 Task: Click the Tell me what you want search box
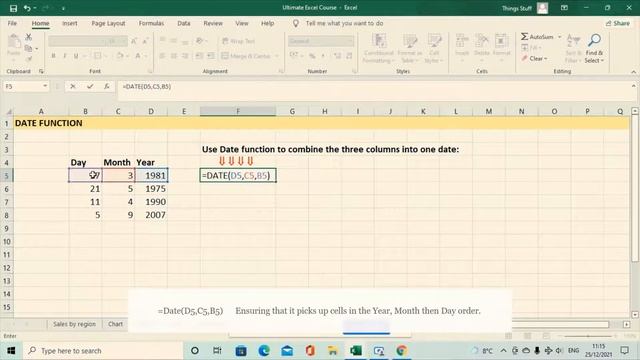point(344,23)
